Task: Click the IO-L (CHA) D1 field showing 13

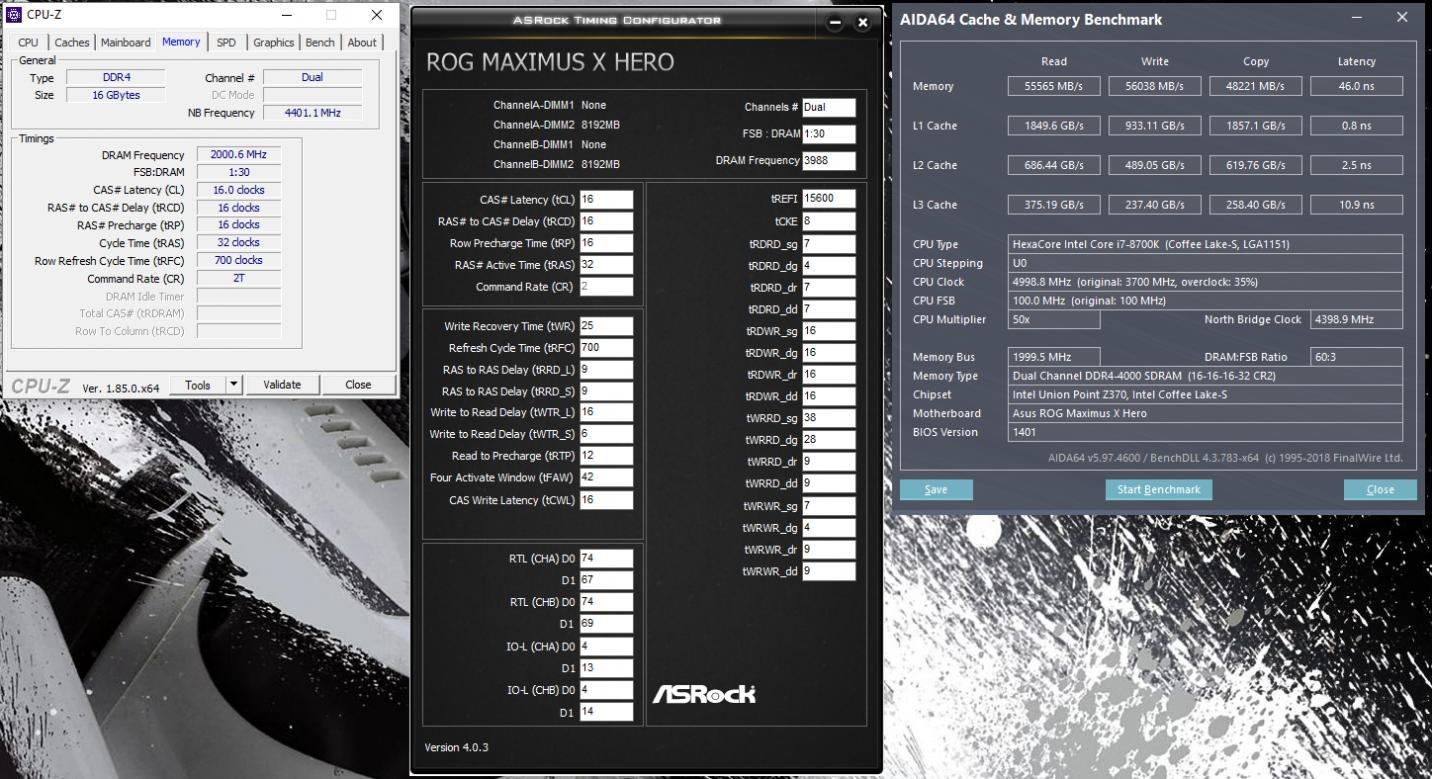Action: pos(606,668)
